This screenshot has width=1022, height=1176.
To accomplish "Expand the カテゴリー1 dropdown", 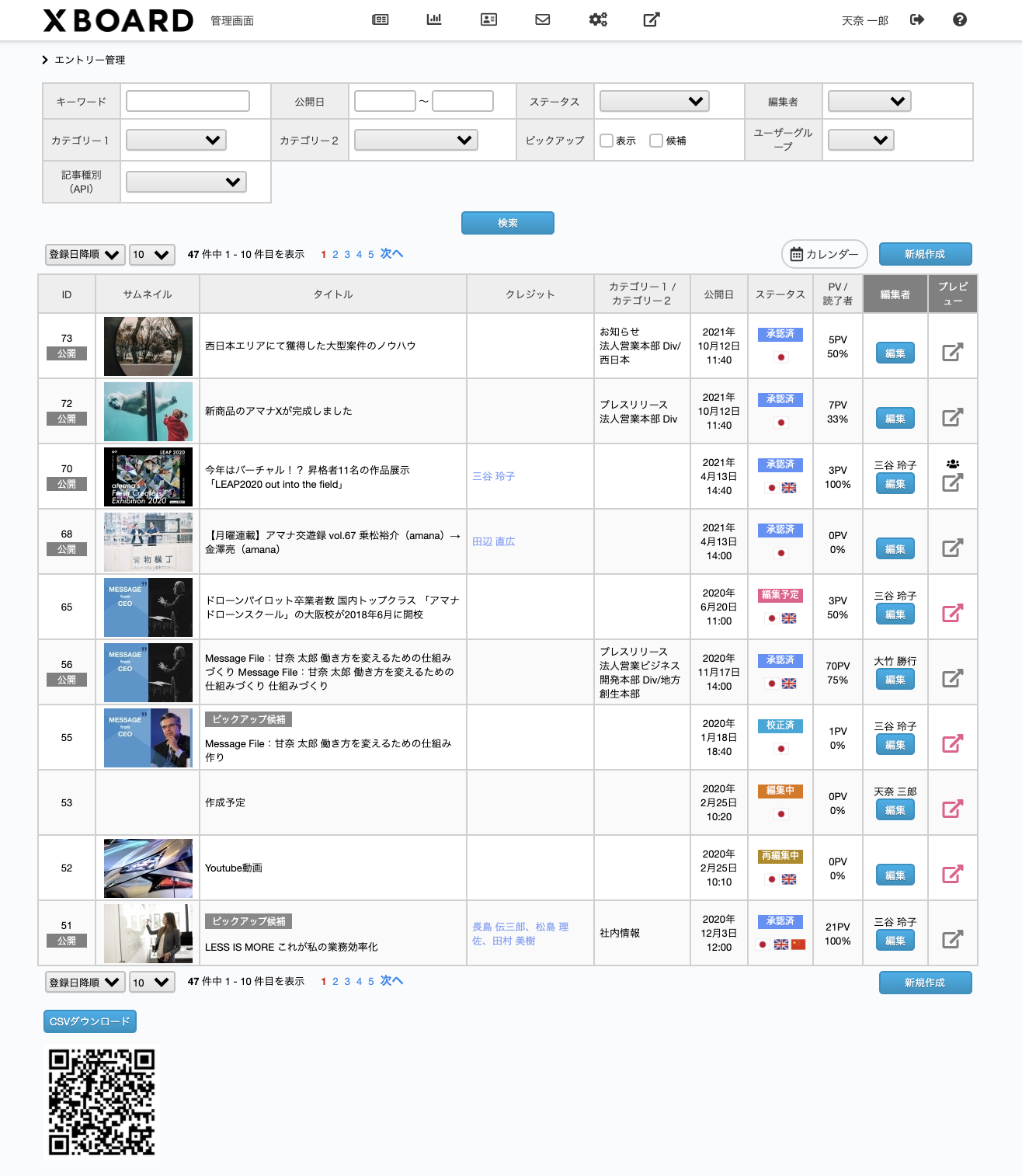I will click(176, 140).
